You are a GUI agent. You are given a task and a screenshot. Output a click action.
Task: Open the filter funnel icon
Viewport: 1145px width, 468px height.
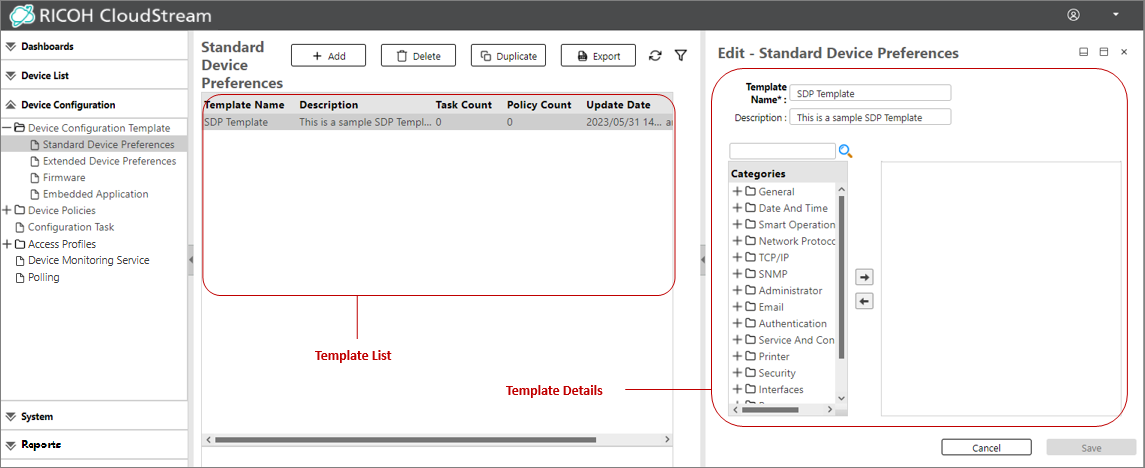681,56
